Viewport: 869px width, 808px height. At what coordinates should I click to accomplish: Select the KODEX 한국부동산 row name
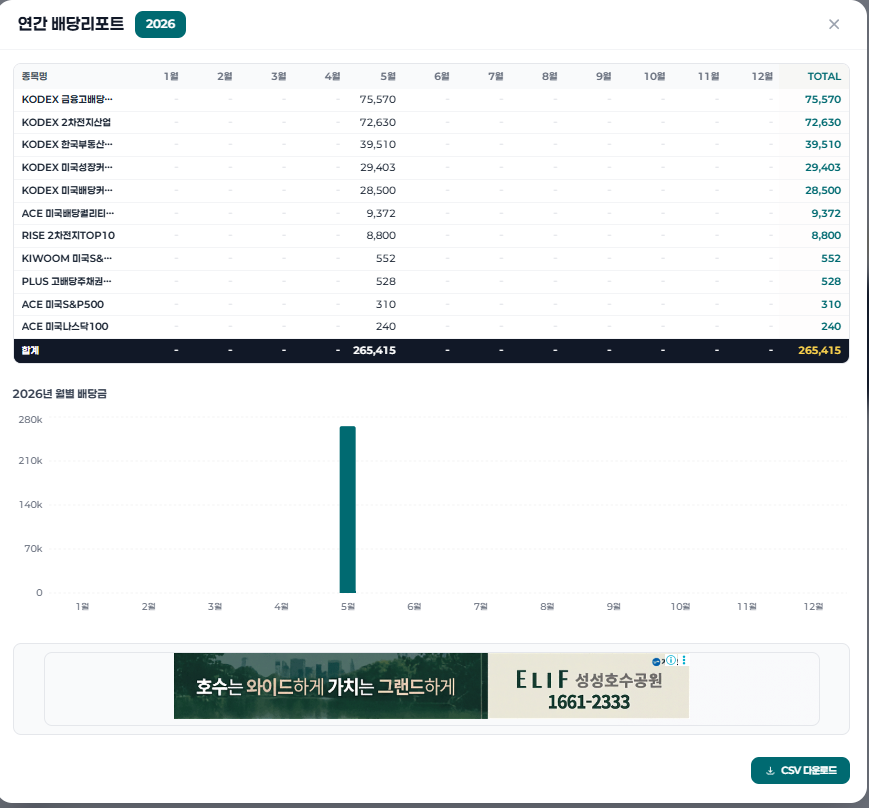(x=67, y=144)
